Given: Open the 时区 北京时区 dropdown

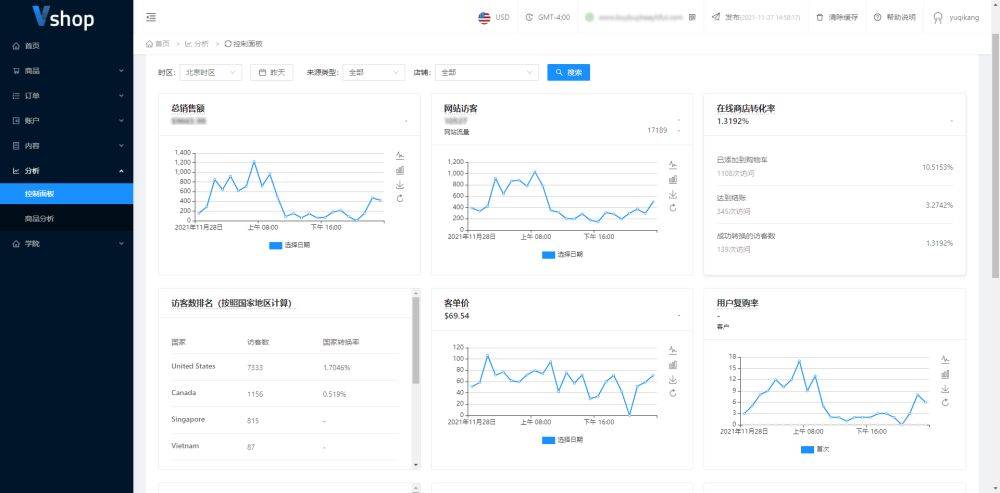Looking at the screenshot, I should pos(210,73).
